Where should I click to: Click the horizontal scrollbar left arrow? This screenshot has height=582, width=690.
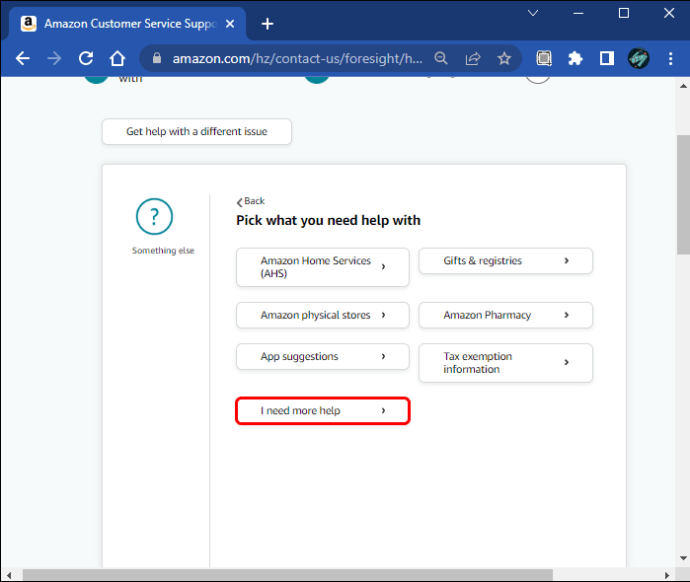point(9,575)
